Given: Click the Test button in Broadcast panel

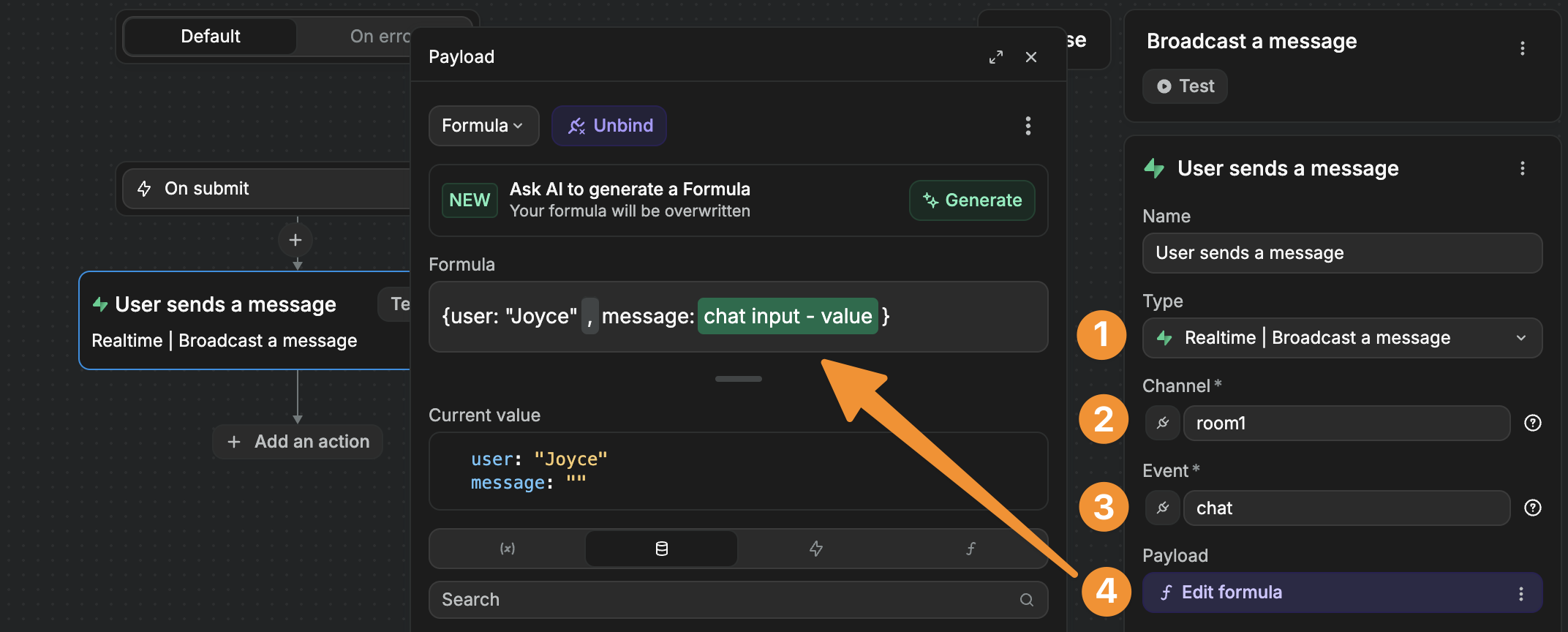Looking at the screenshot, I should click(x=1185, y=86).
